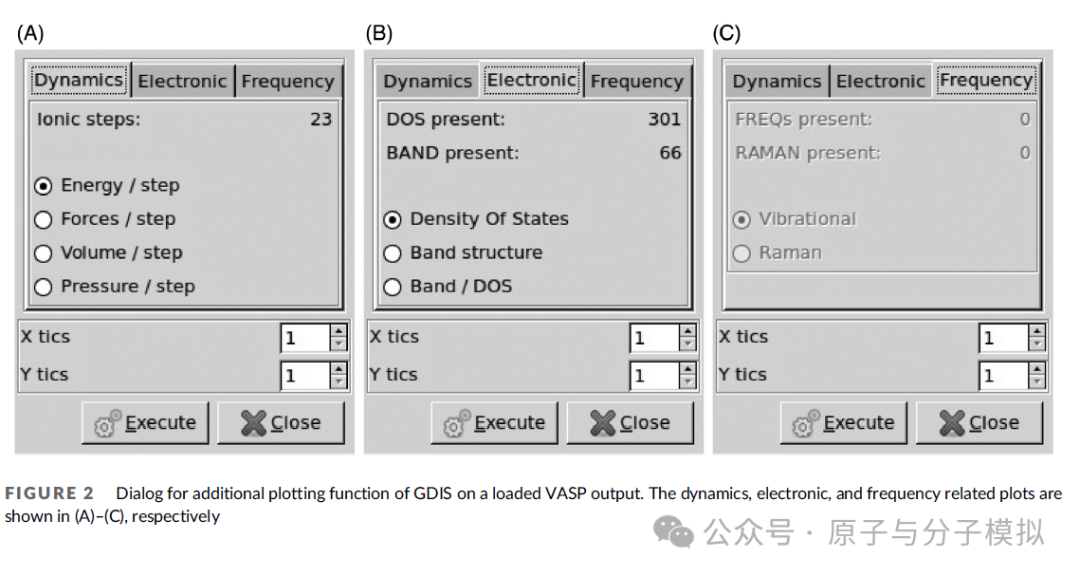Image resolution: width=1080 pixels, height=576 pixels.
Task: Click the X tics input field in dialog B
Action: pyautogui.click(x=654, y=338)
